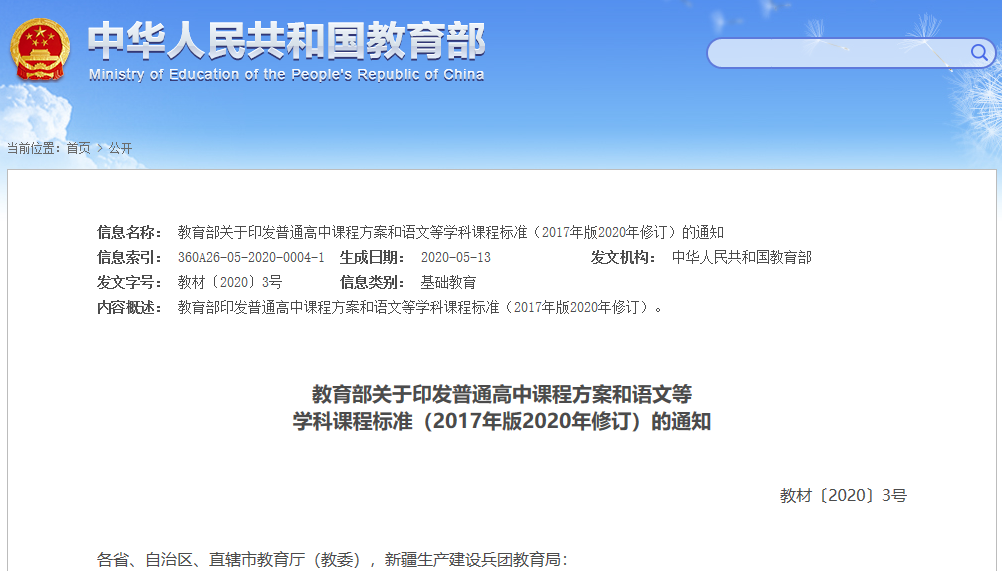Click the national emblem logo
Screen dimensions: 1002x571
tap(40, 48)
